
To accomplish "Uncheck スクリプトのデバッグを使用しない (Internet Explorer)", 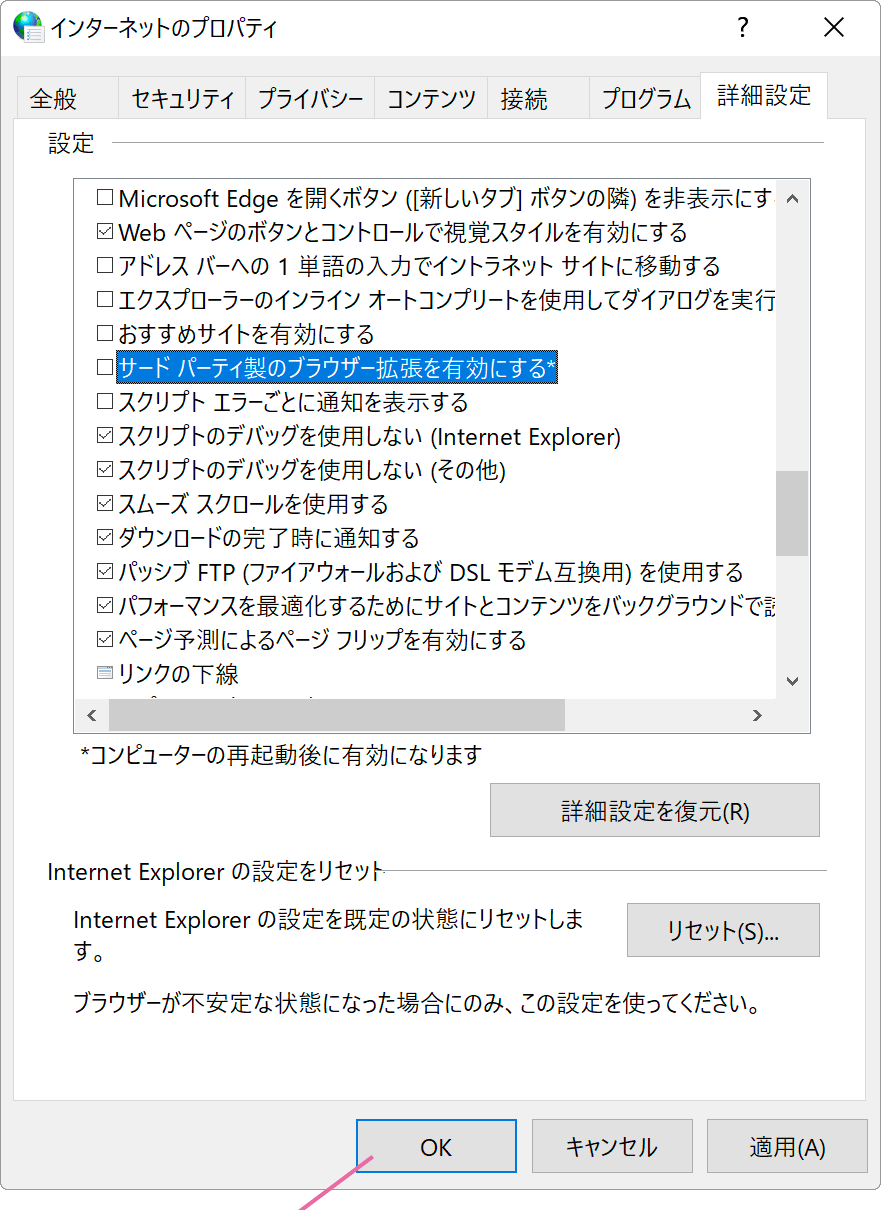I will (104, 436).
